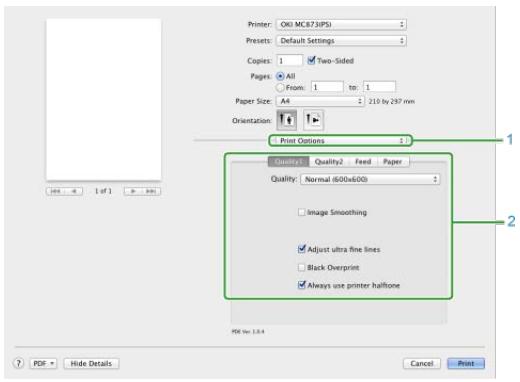
Task: Click the blank page preview thumbnail
Action: click(104, 99)
